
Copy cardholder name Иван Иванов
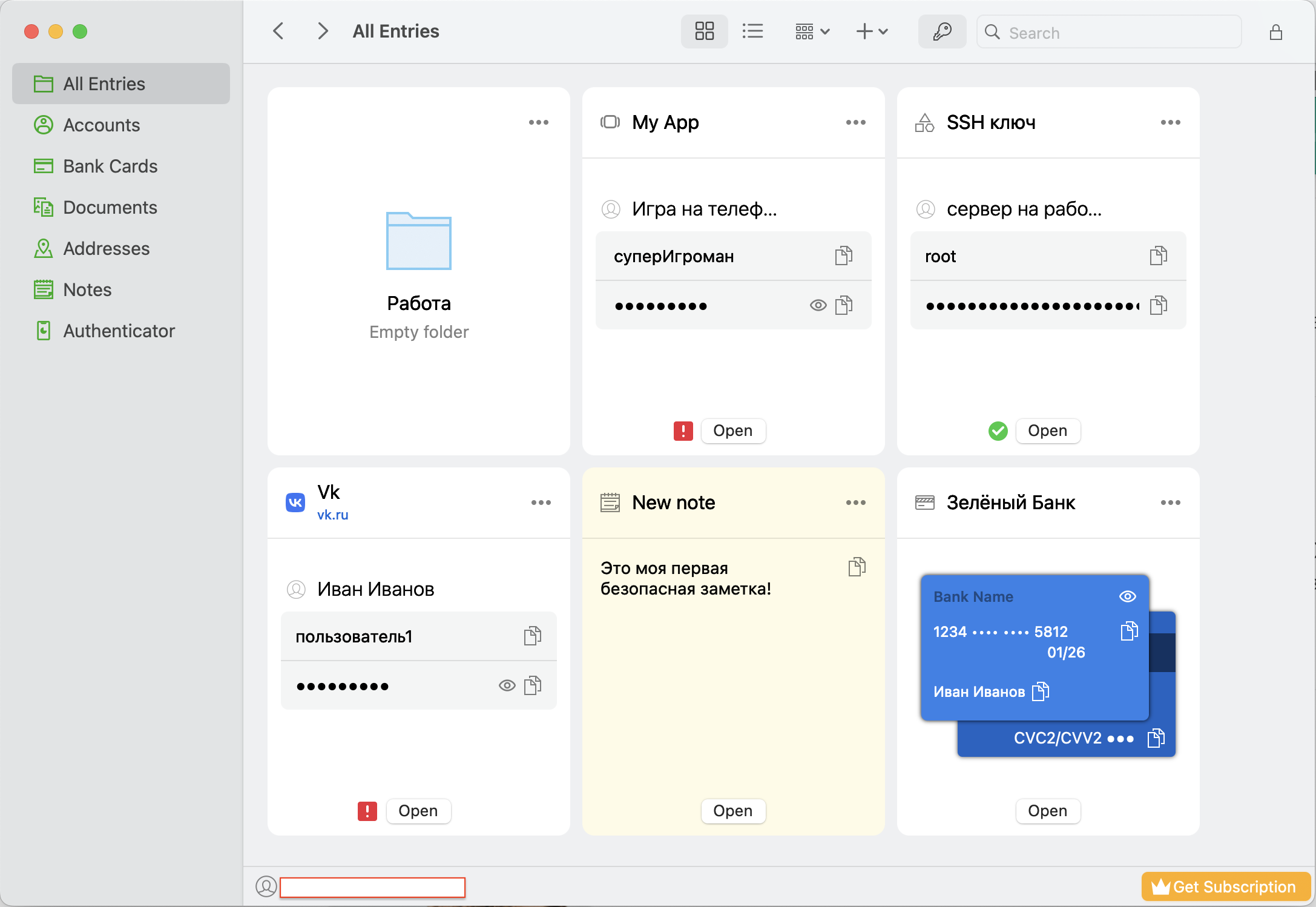(x=1041, y=691)
